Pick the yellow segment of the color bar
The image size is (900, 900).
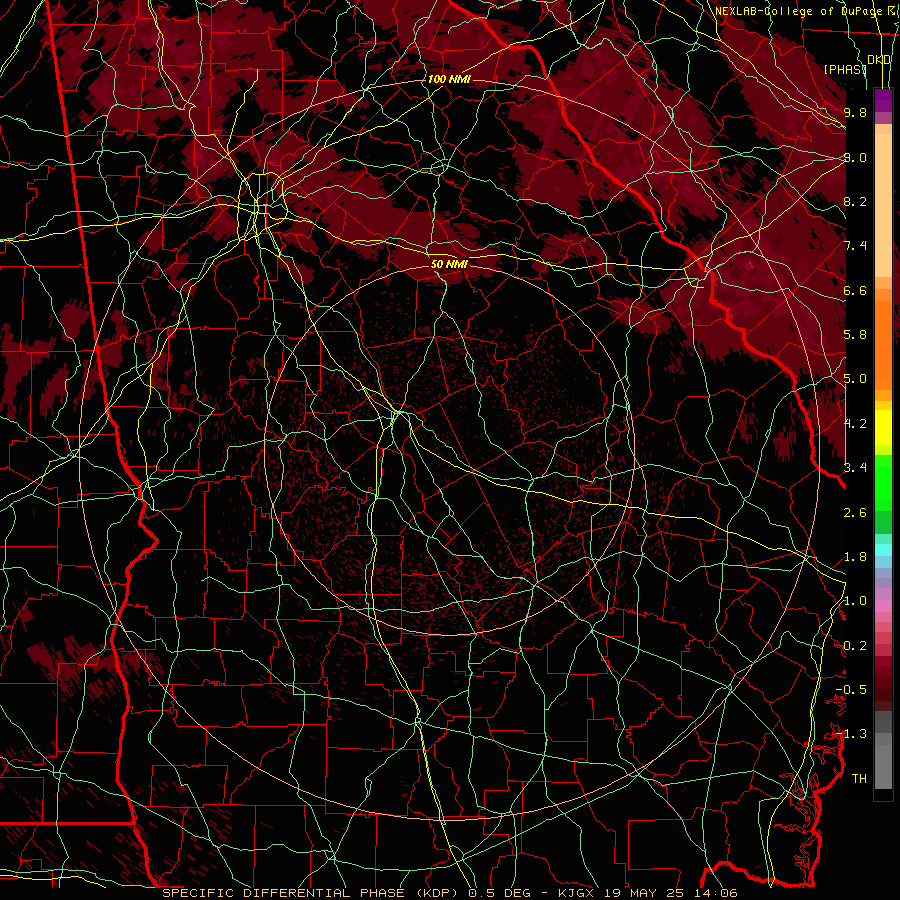point(883,428)
